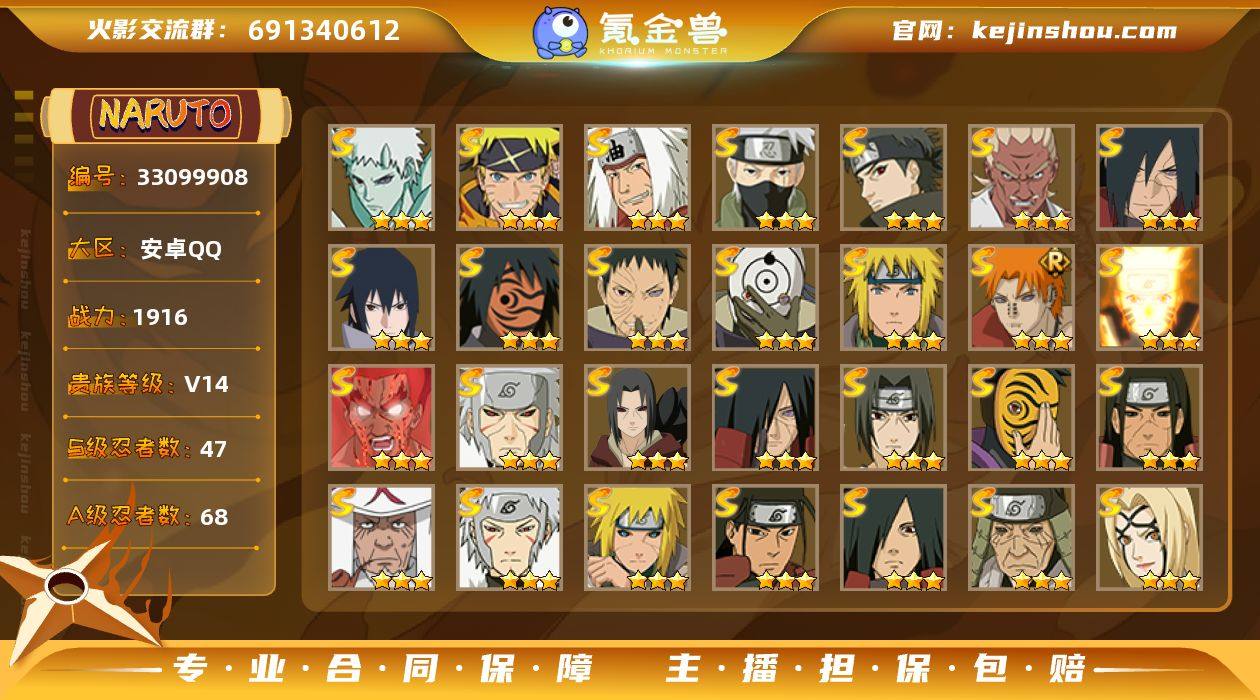Screen dimensions: 1260x700
Task: Choose the yellow striped mask portrait
Action: pos(1022,418)
